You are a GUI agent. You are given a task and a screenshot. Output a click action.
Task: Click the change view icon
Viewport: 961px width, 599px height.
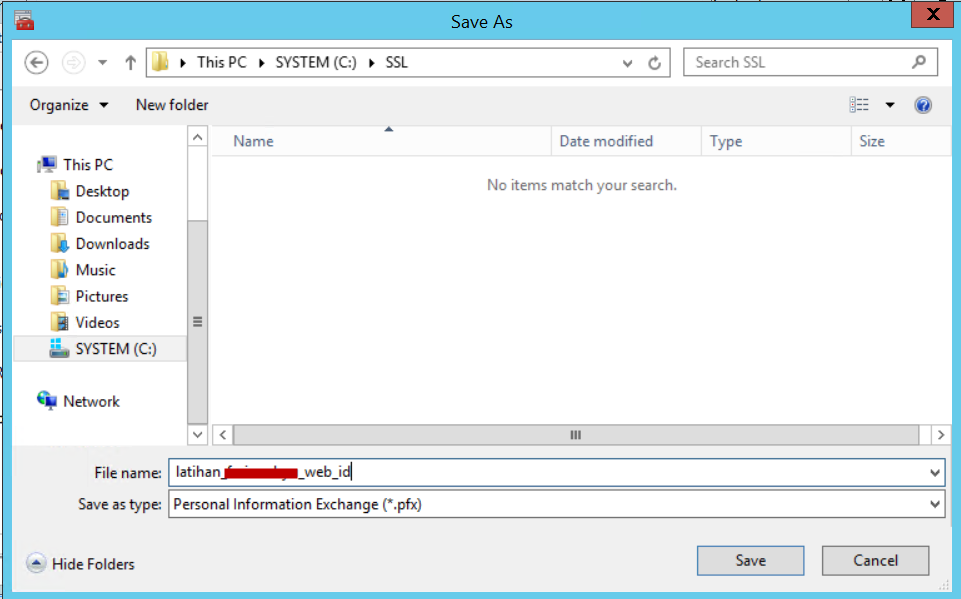point(859,105)
